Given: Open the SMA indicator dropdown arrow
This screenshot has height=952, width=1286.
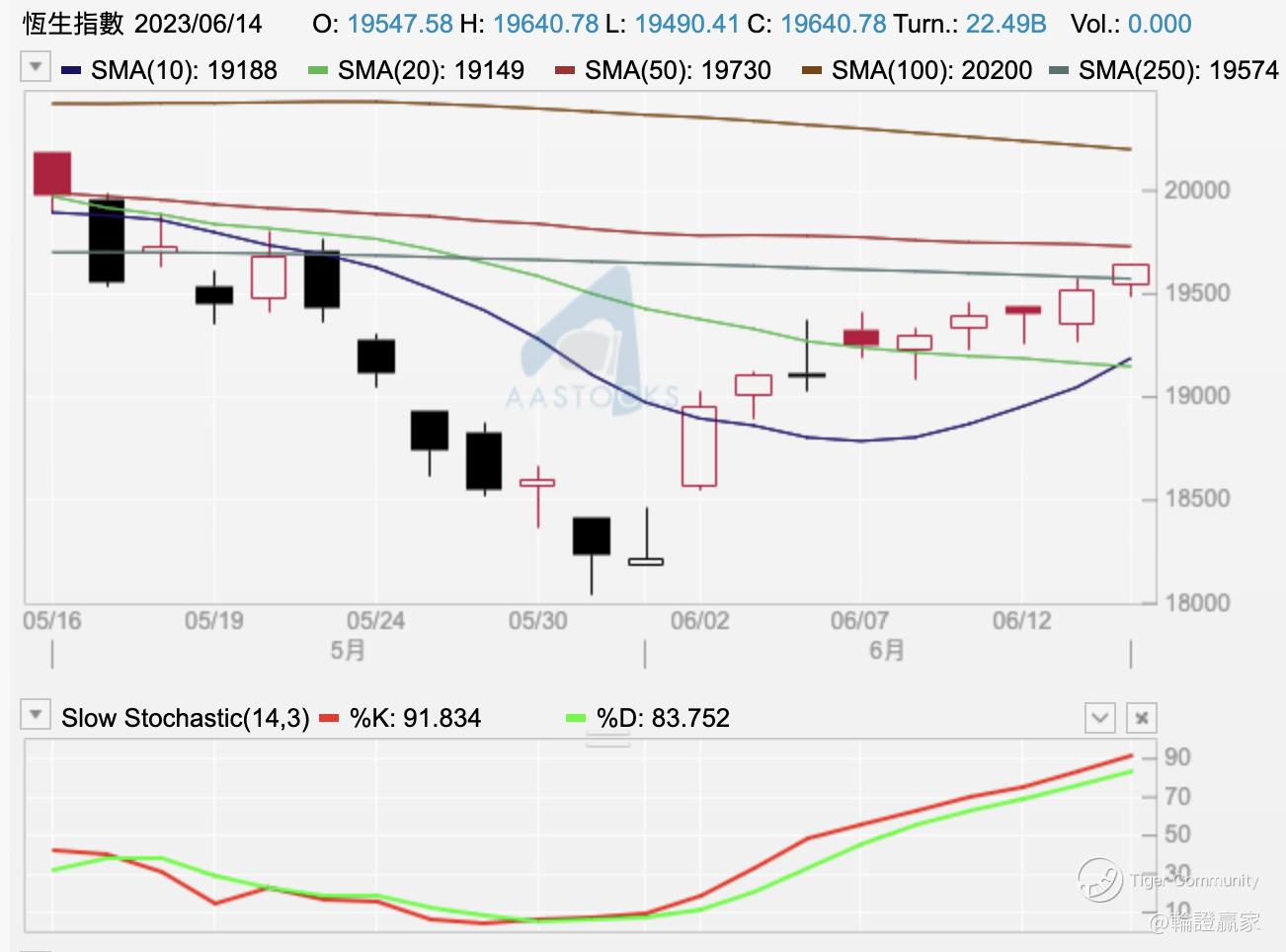Looking at the screenshot, I should coord(36,68).
